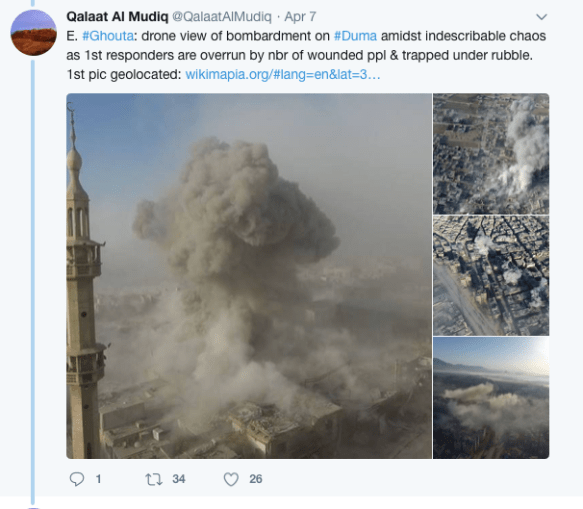Like the tweet with the heart icon

point(231,479)
